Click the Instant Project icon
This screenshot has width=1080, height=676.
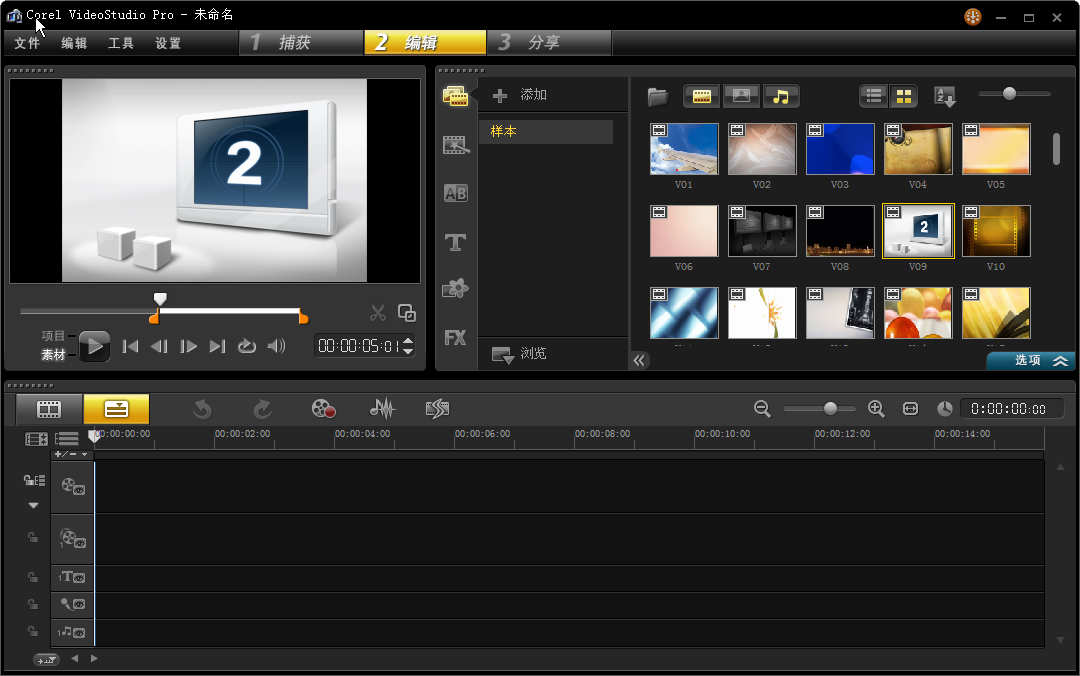coord(455,145)
